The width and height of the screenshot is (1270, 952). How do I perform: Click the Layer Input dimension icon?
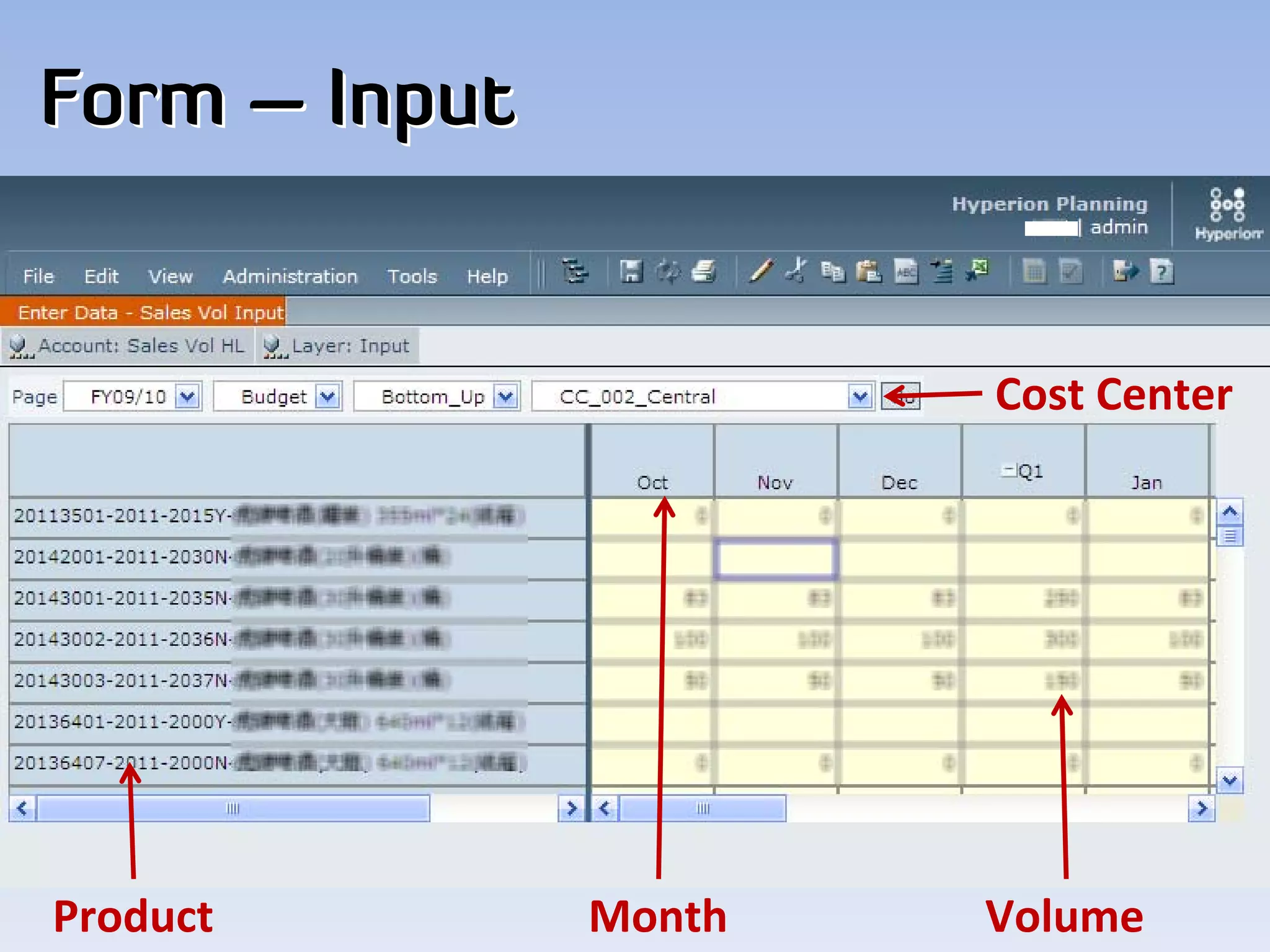click(x=275, y=347)
